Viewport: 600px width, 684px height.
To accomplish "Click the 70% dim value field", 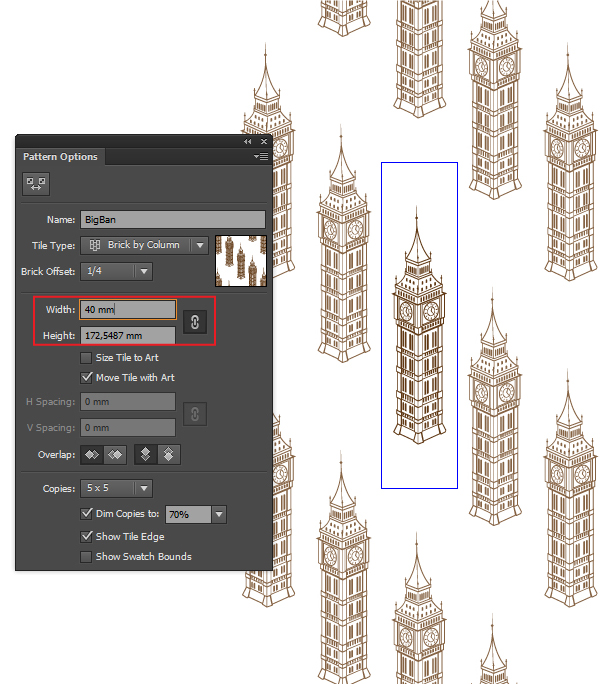I will tap(188, 515).
